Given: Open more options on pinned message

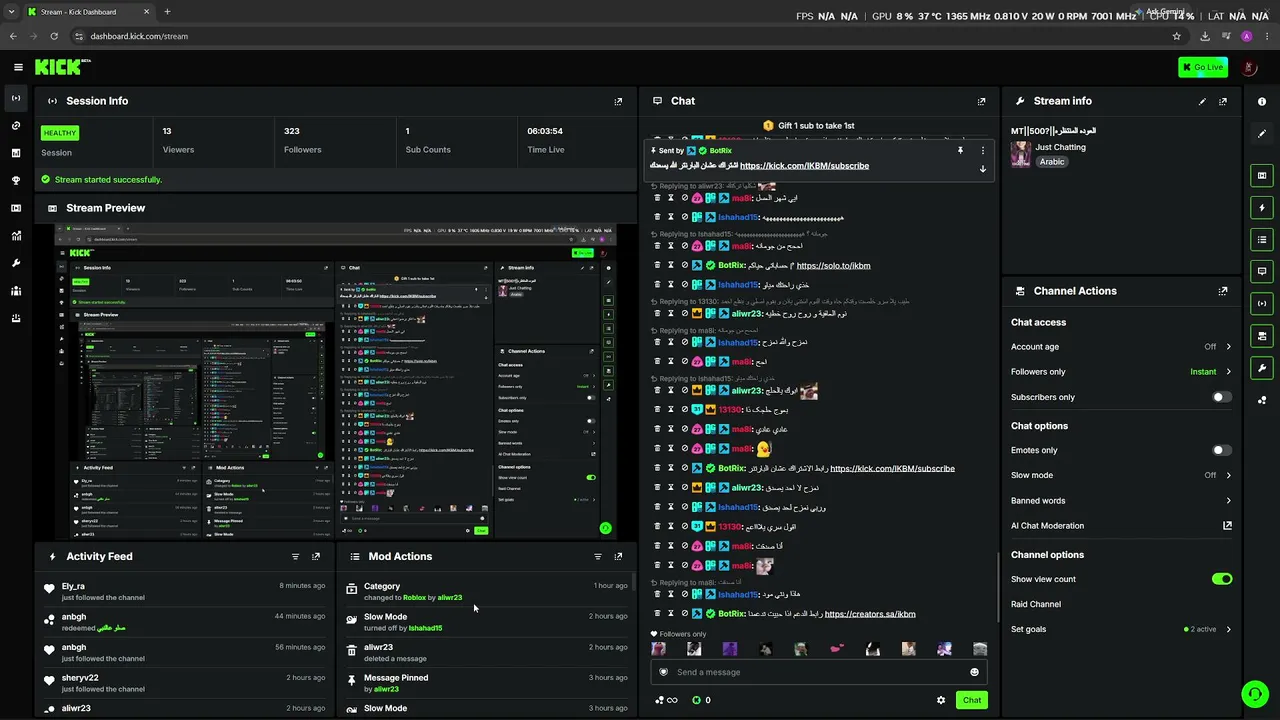Looking at the screenshot, I should (983, 151).
